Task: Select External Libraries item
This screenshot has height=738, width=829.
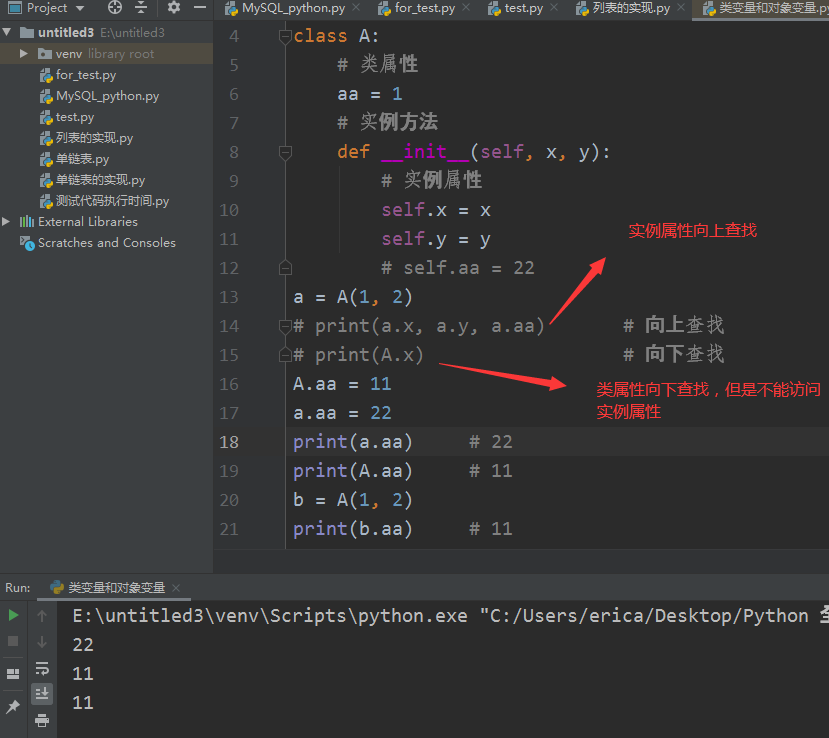Action: (x=88, y=222)
